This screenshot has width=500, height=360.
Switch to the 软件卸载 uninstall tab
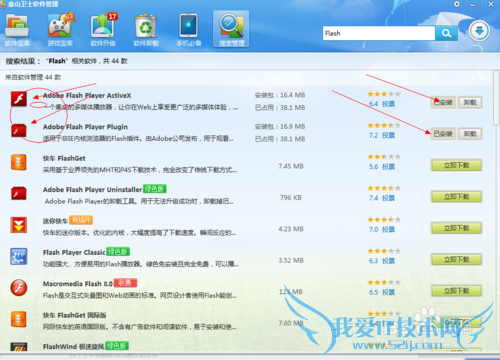[146, 30]
